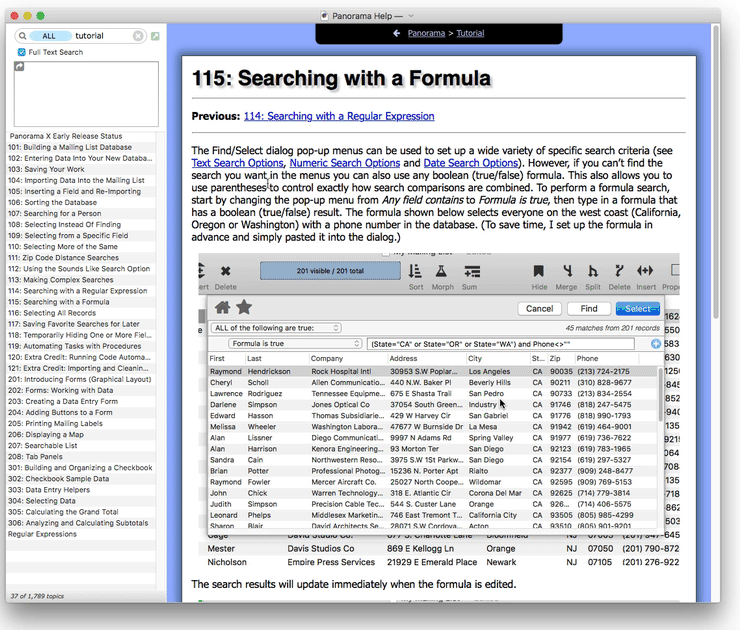The image size is (740, 630).
Task: Click the blue plus icon next to the formula
Action: coord(656,344)
